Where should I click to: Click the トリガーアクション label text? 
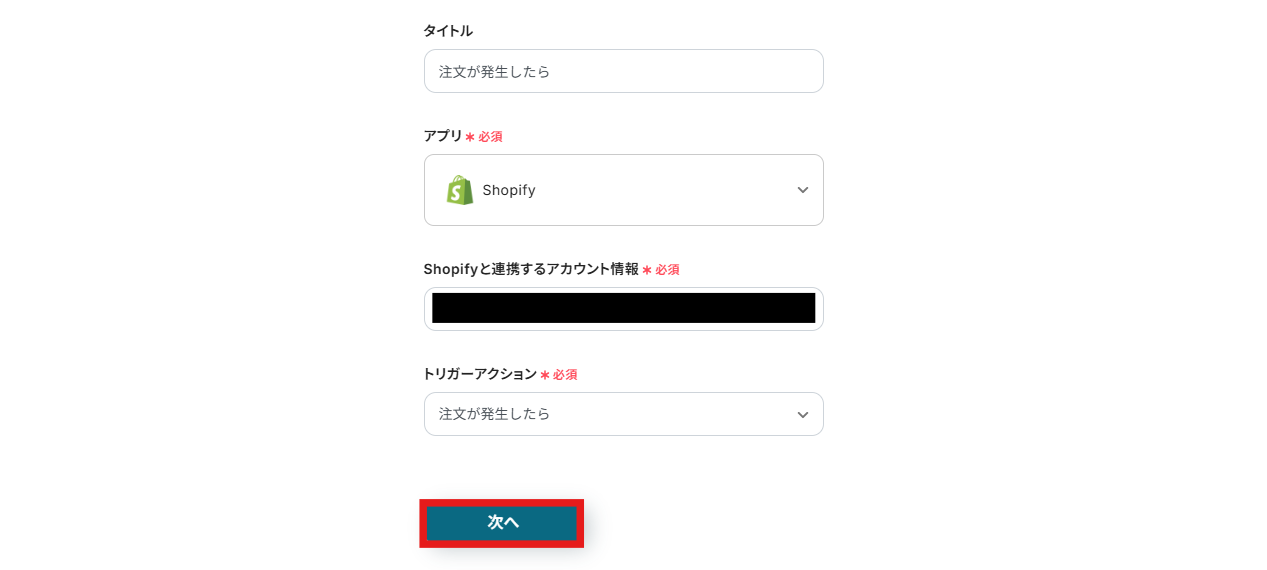(x=479, y=374)
